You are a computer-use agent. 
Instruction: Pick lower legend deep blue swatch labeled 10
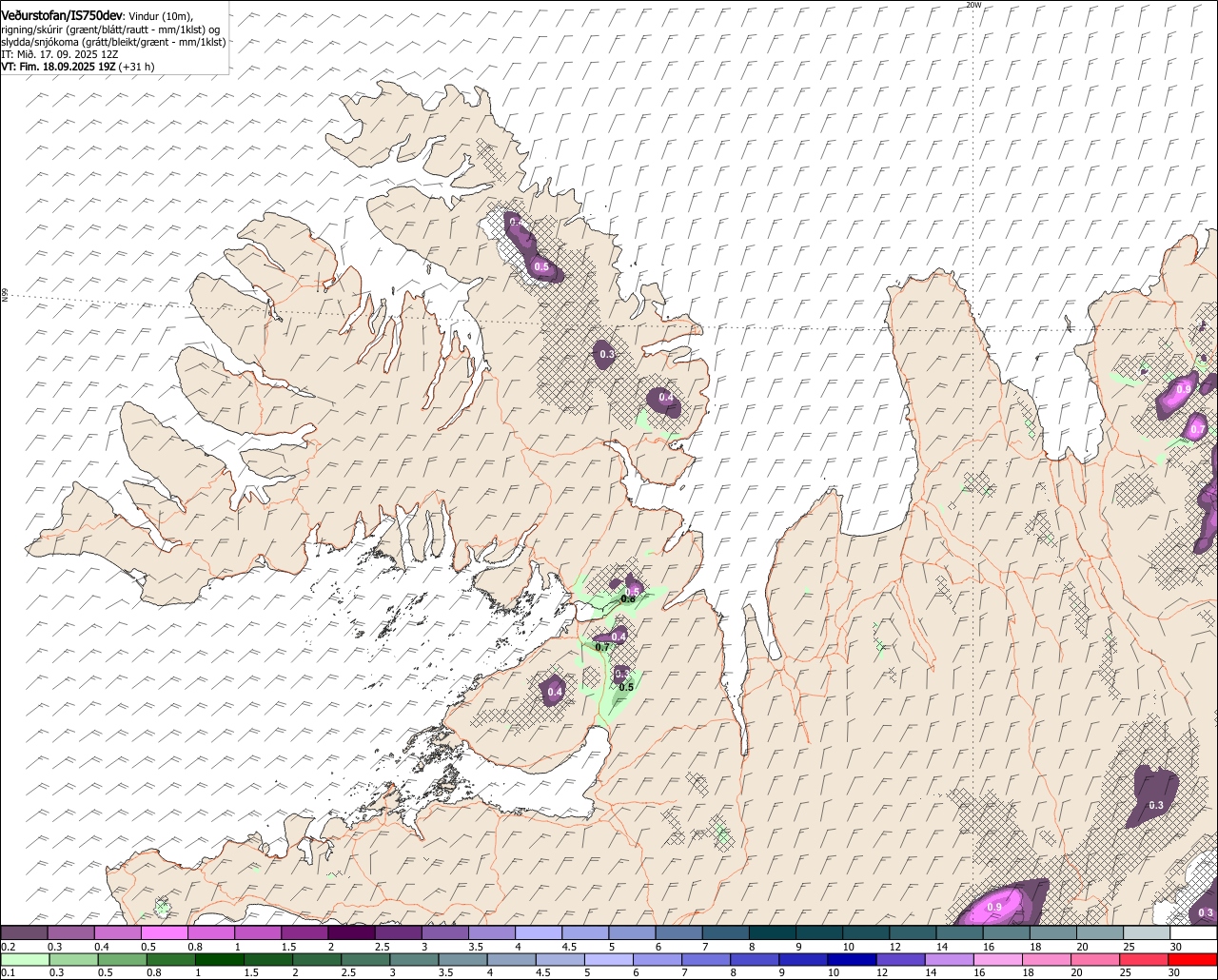(x=852, y=959)
